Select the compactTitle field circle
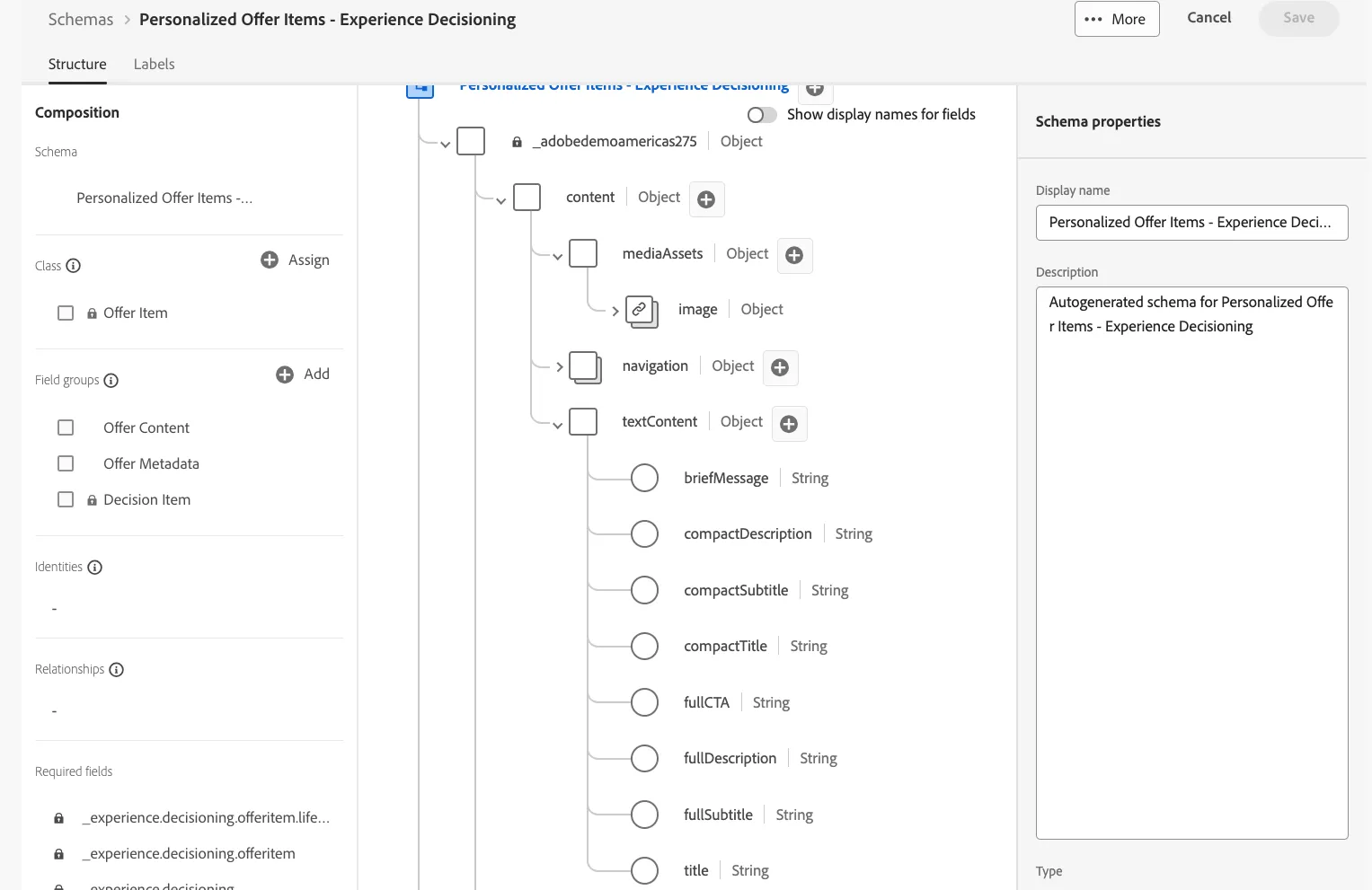The width and height of the screenshot is (1372, 890). coord(644,646)
